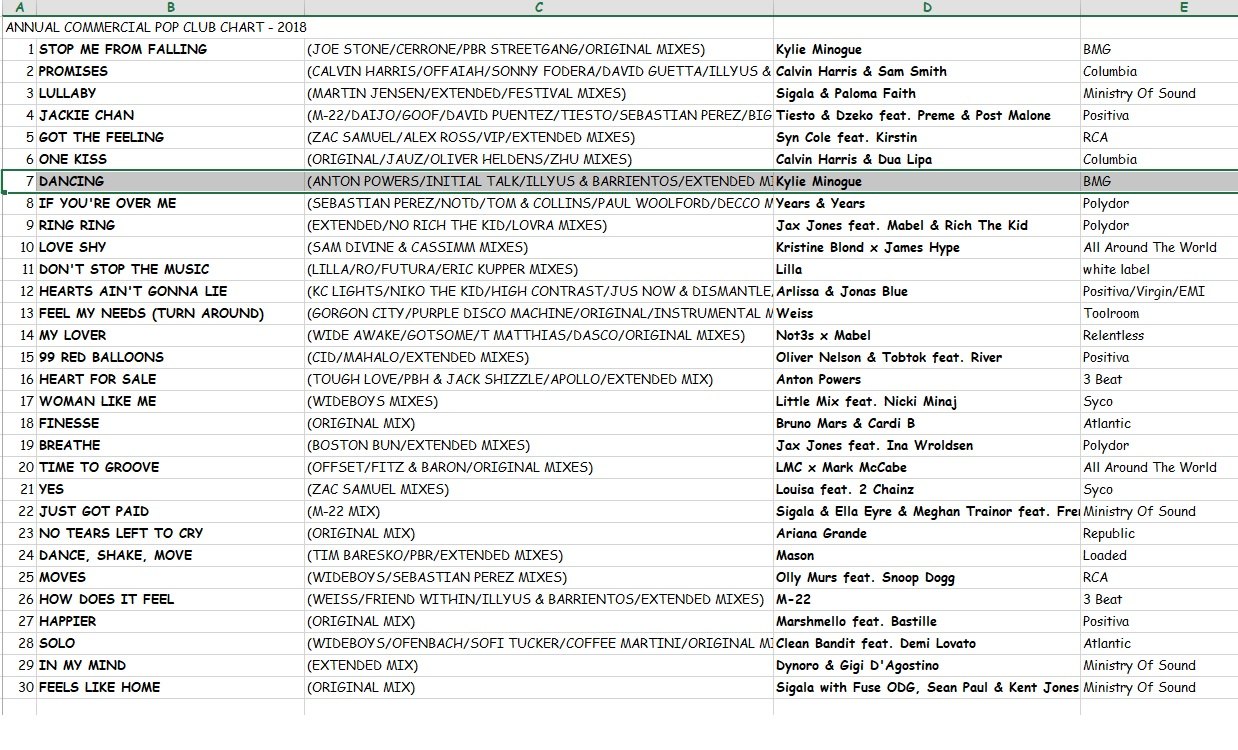This screenshot has height=750, width=1238.
Task: Click the '(TIM BARESKO/PBR/EXTENDED MIXES)' cell
Action: point(539,555)
